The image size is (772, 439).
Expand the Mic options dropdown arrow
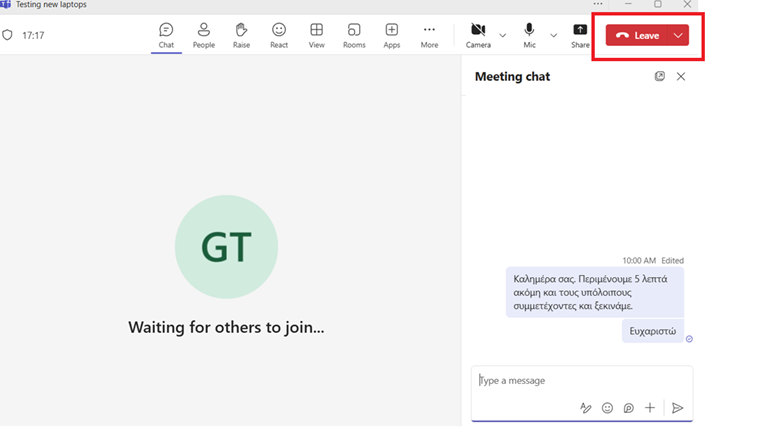tap(553, 35)
